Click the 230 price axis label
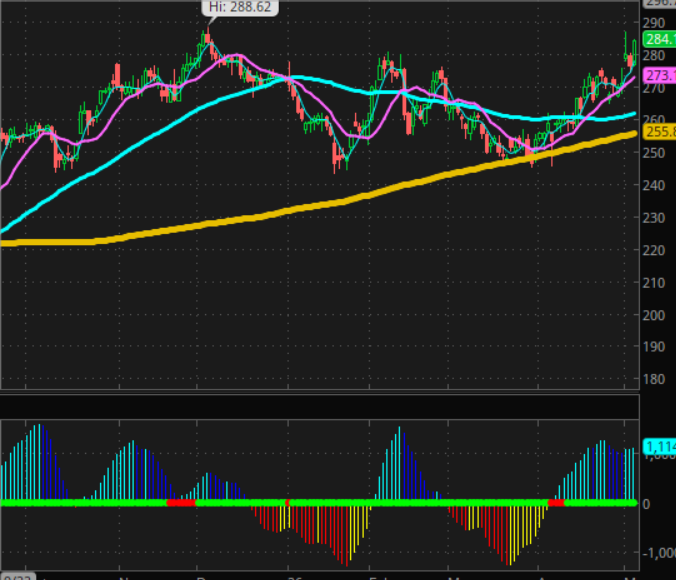The image size is (676, 580). pyautogui.click(x=654, y=218)
